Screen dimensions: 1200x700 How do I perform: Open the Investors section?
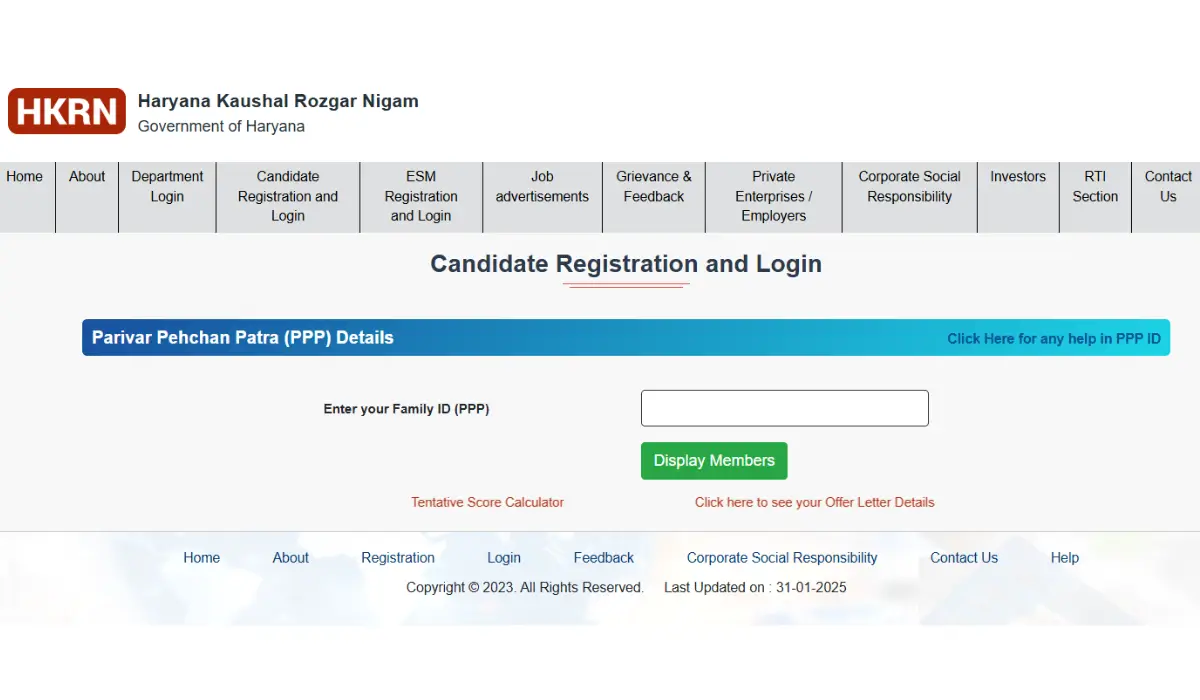click(x=1018, y=176)
